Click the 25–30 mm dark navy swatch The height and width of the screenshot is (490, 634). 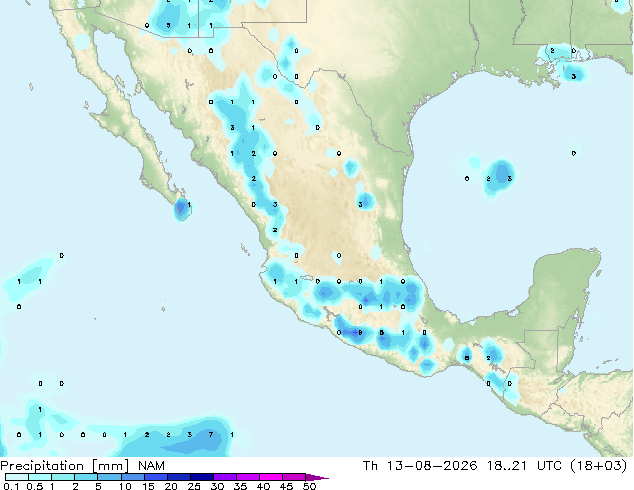202,477
